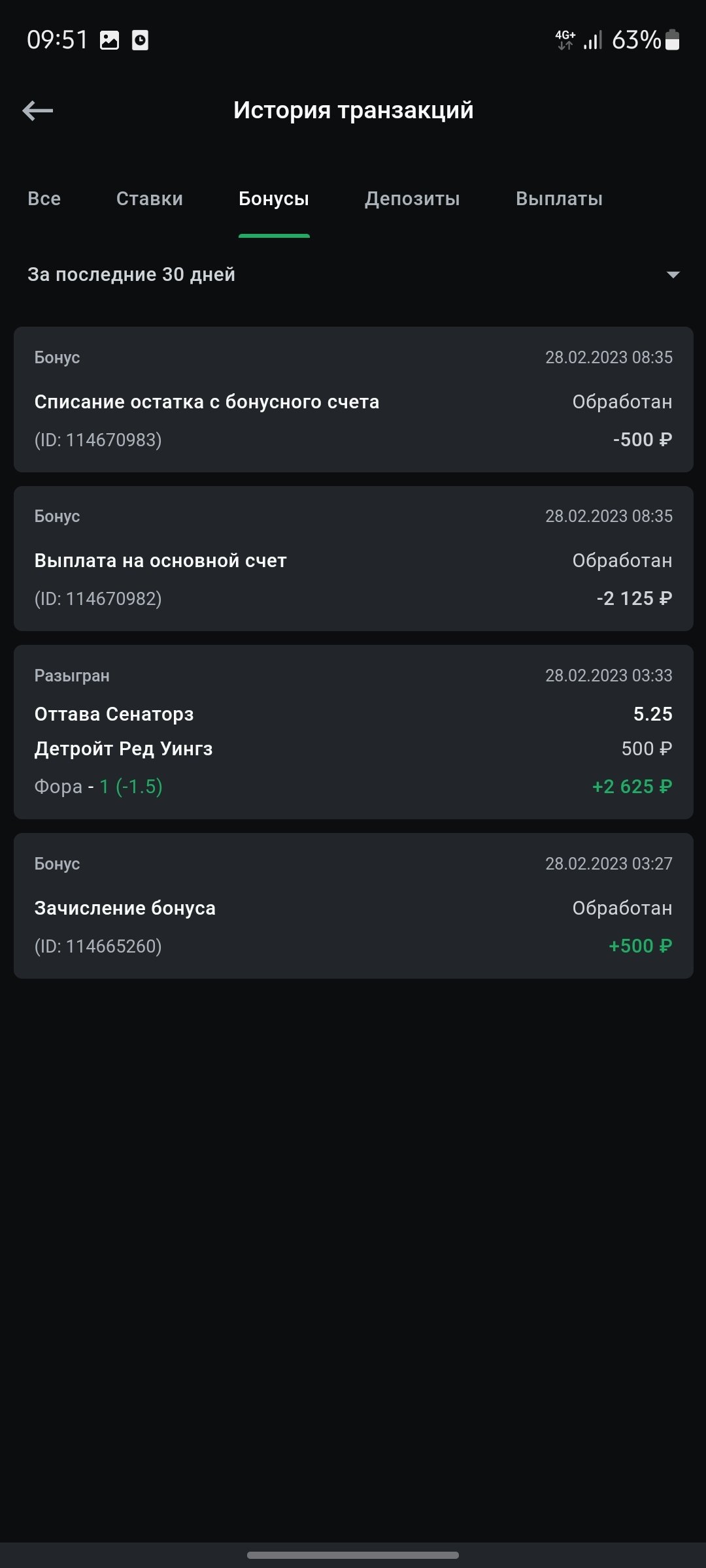The image size is (706, 1568).
Task: Tap the gallery image status bar icon
Action: tap(109, 41)
